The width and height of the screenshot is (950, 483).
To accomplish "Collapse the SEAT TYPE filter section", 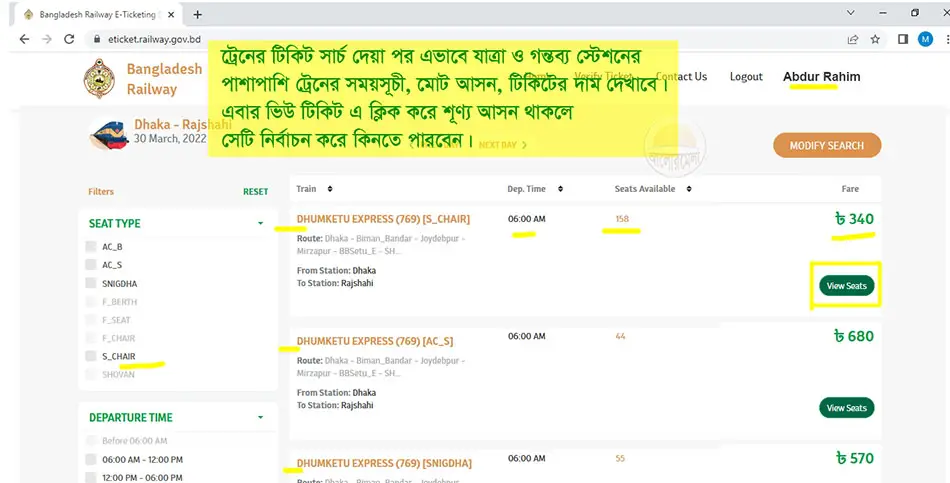I will (x=260, y=224).
